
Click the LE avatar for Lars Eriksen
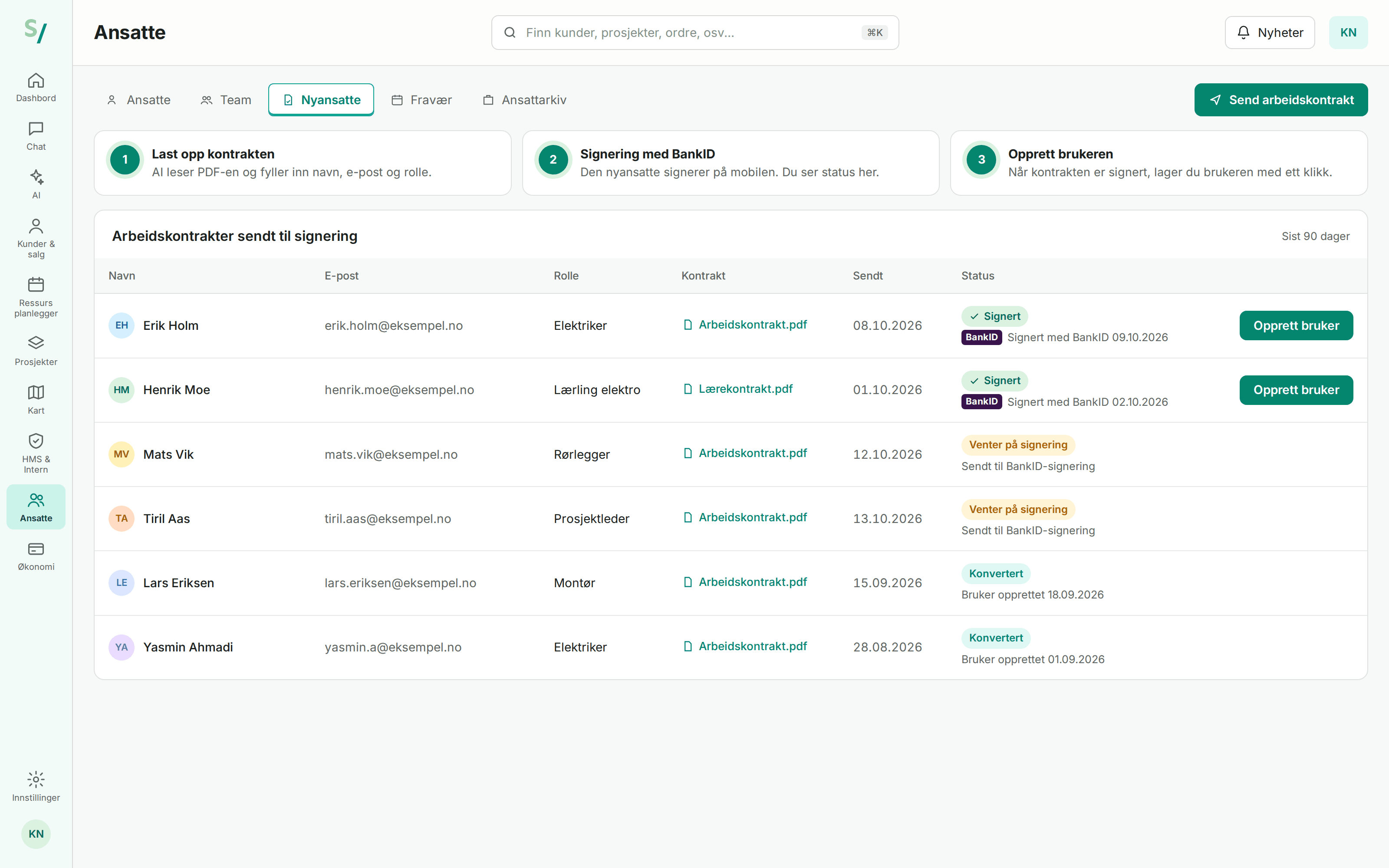click(121, 583)
